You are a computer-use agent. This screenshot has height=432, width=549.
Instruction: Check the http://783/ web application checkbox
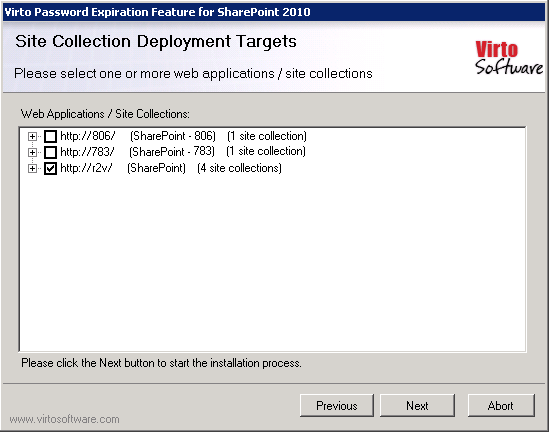coord(50,152)
